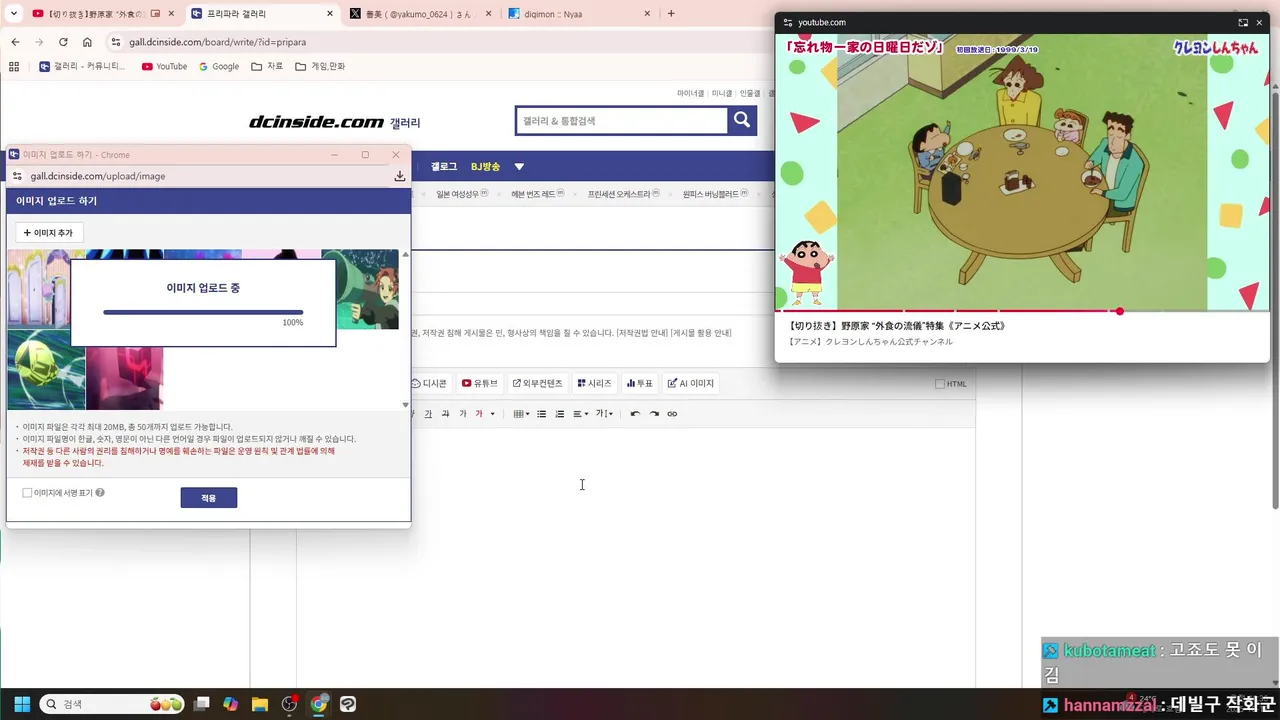The height and width of the screenshot is (720, 1280).
Task: Click the 갤러리 & 통합검색 search field
Action: (621, 120)
